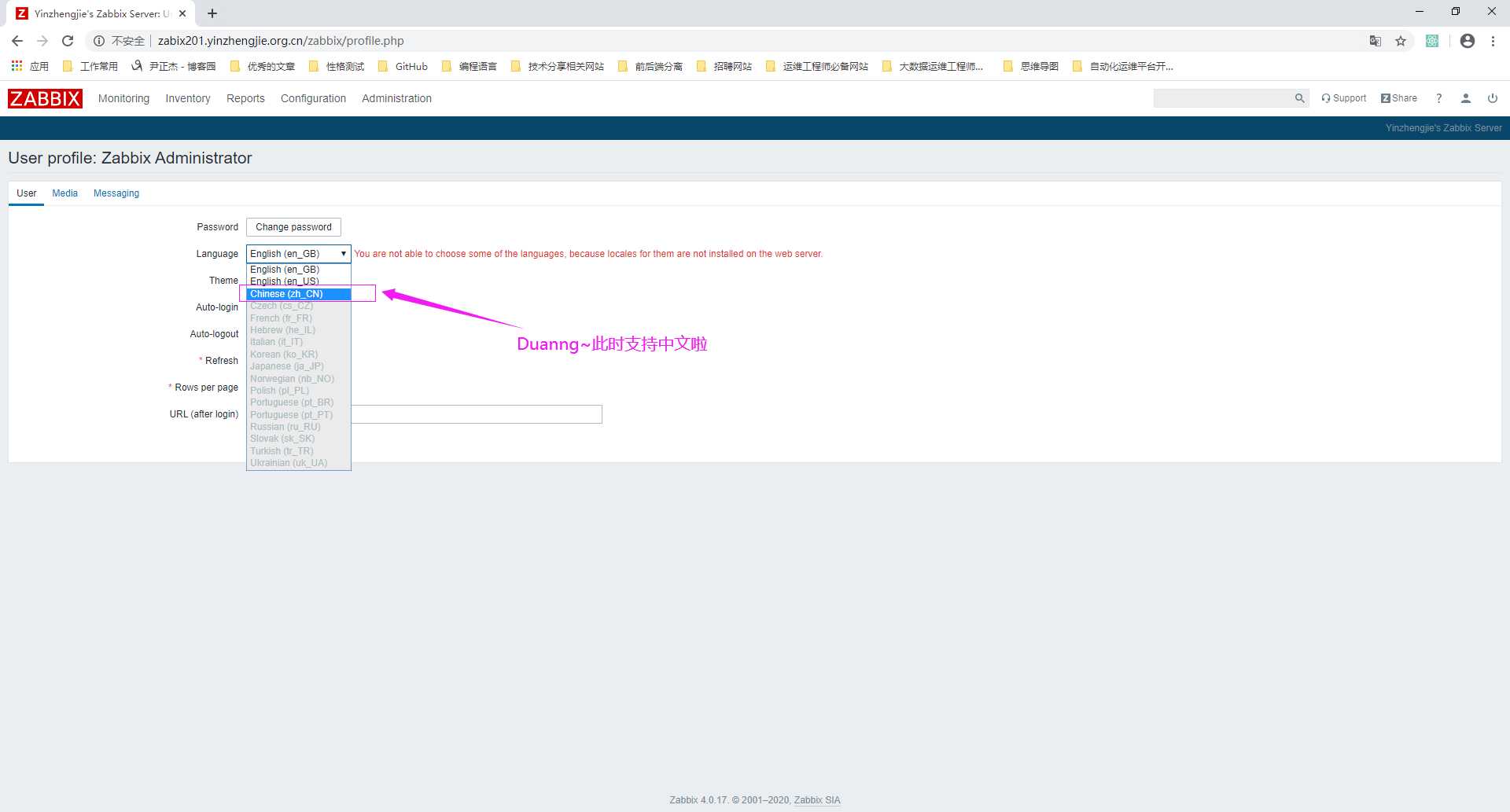Open 大数据运维工程师 bookmark folder
This screenshot has height=812, width=1510.
(x=933, y=66)
